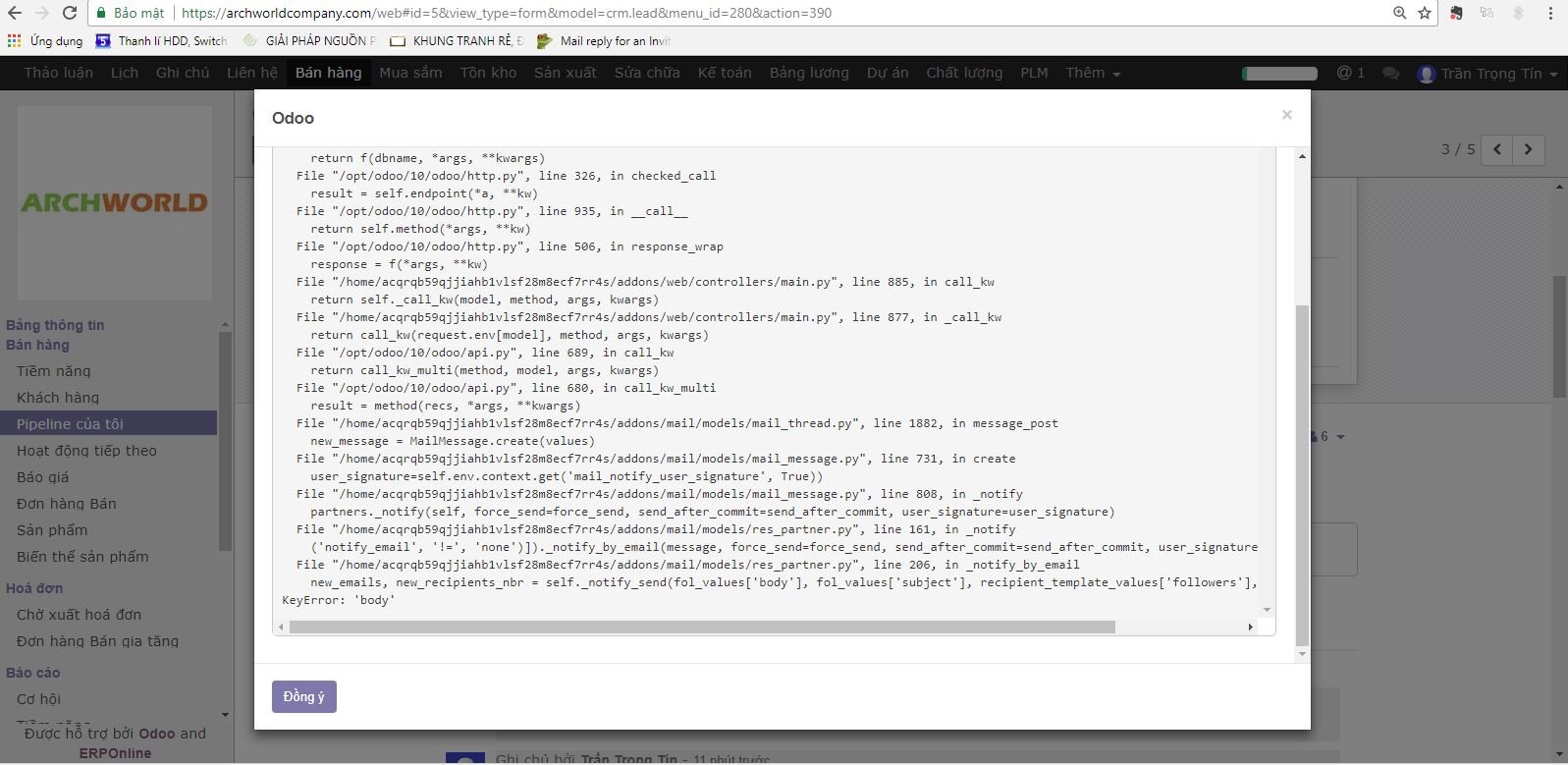
Task: Open KHUNG TRANH RẺ bookmark
Action: click(457, 40)
